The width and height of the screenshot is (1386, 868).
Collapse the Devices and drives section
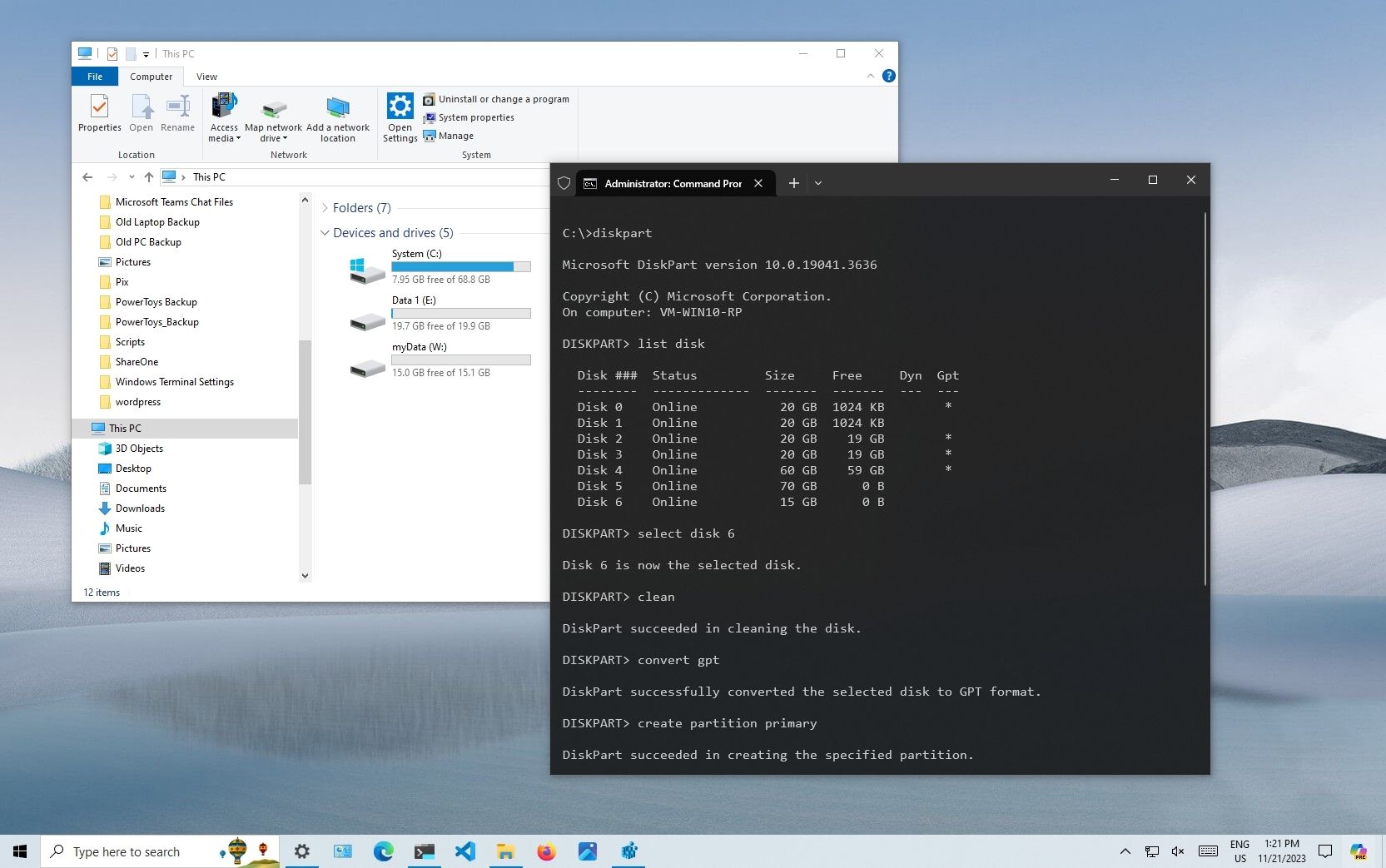[325, 233]
